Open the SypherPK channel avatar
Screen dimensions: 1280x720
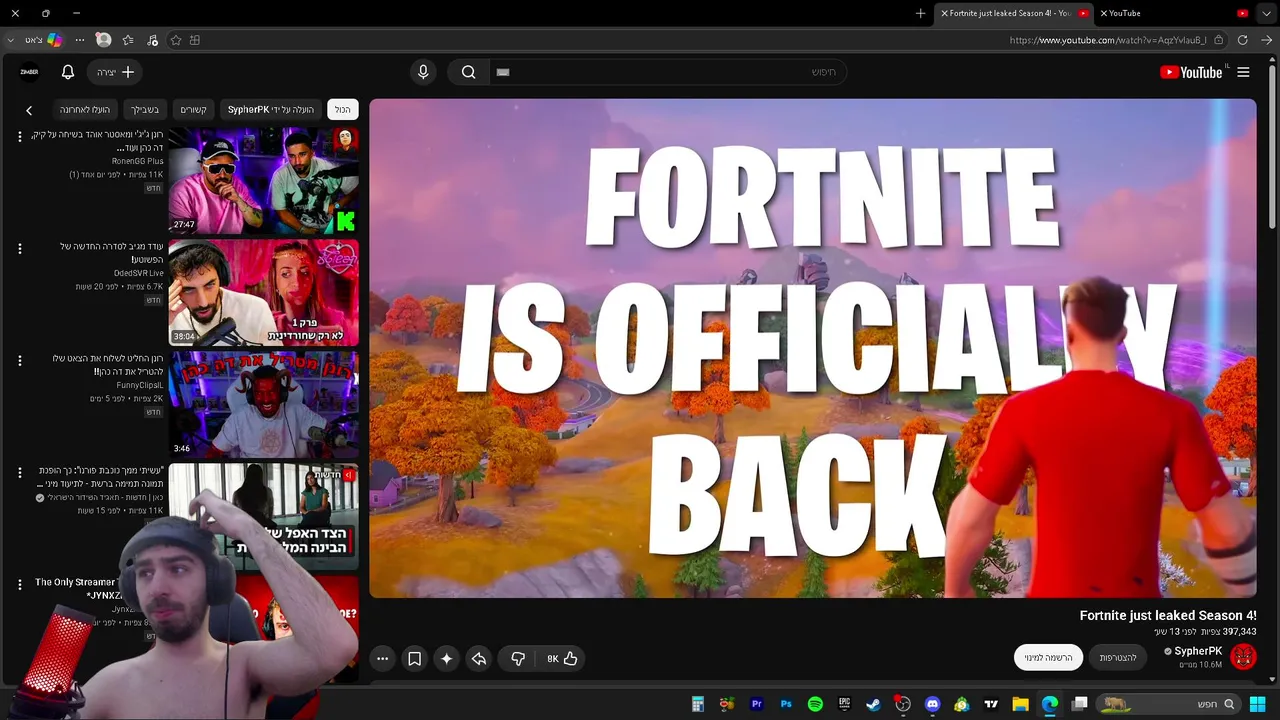pos(1243,656)
